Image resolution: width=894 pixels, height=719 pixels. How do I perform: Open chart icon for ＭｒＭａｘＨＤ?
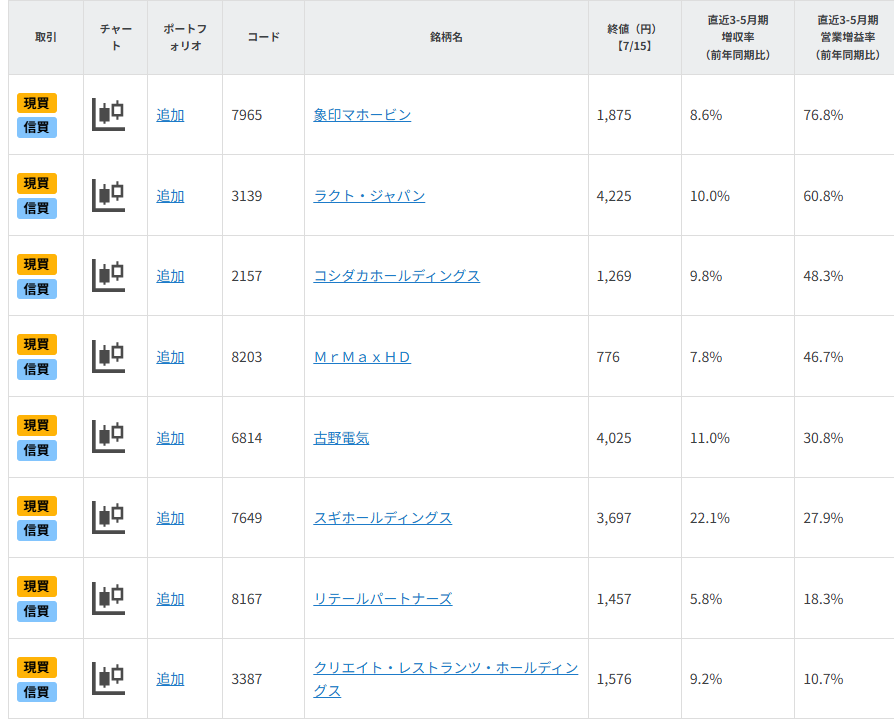tap(108, 356)
